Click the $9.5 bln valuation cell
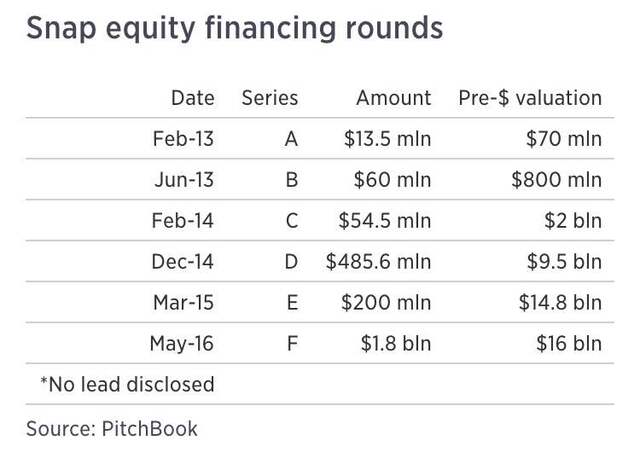The height and width of the screenshot is (458, 640). (x=564, y=262)
